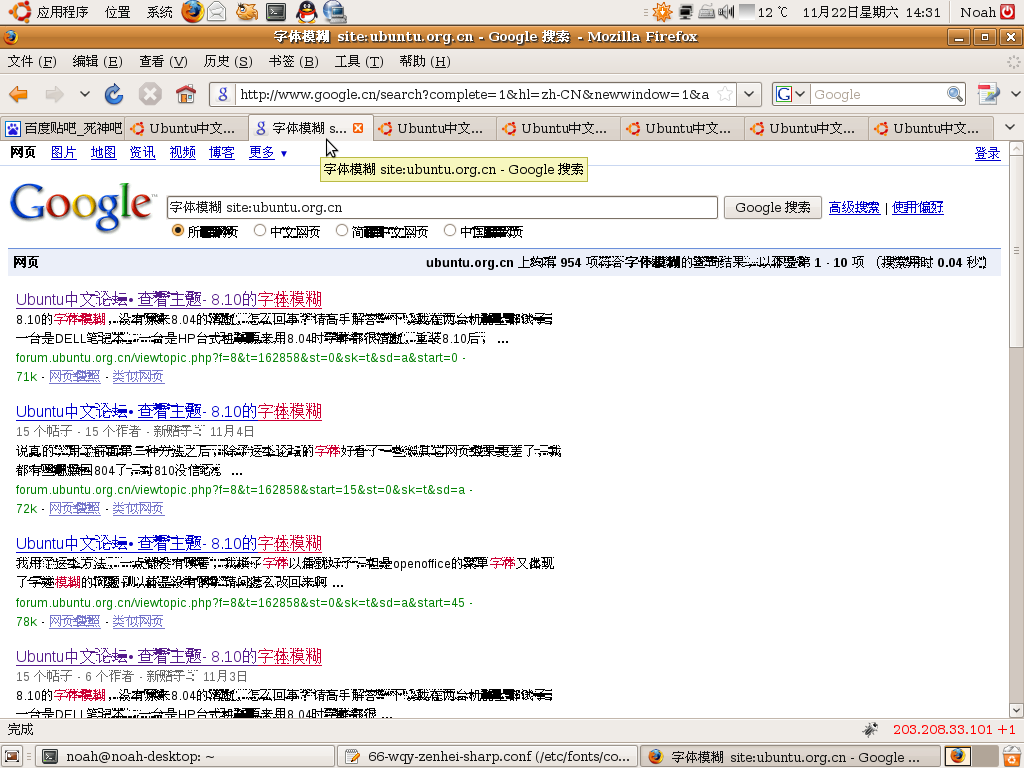Click the scrollbar up arrow
This screenshot has height=768, width=1024.
[x=1016, y=149]
